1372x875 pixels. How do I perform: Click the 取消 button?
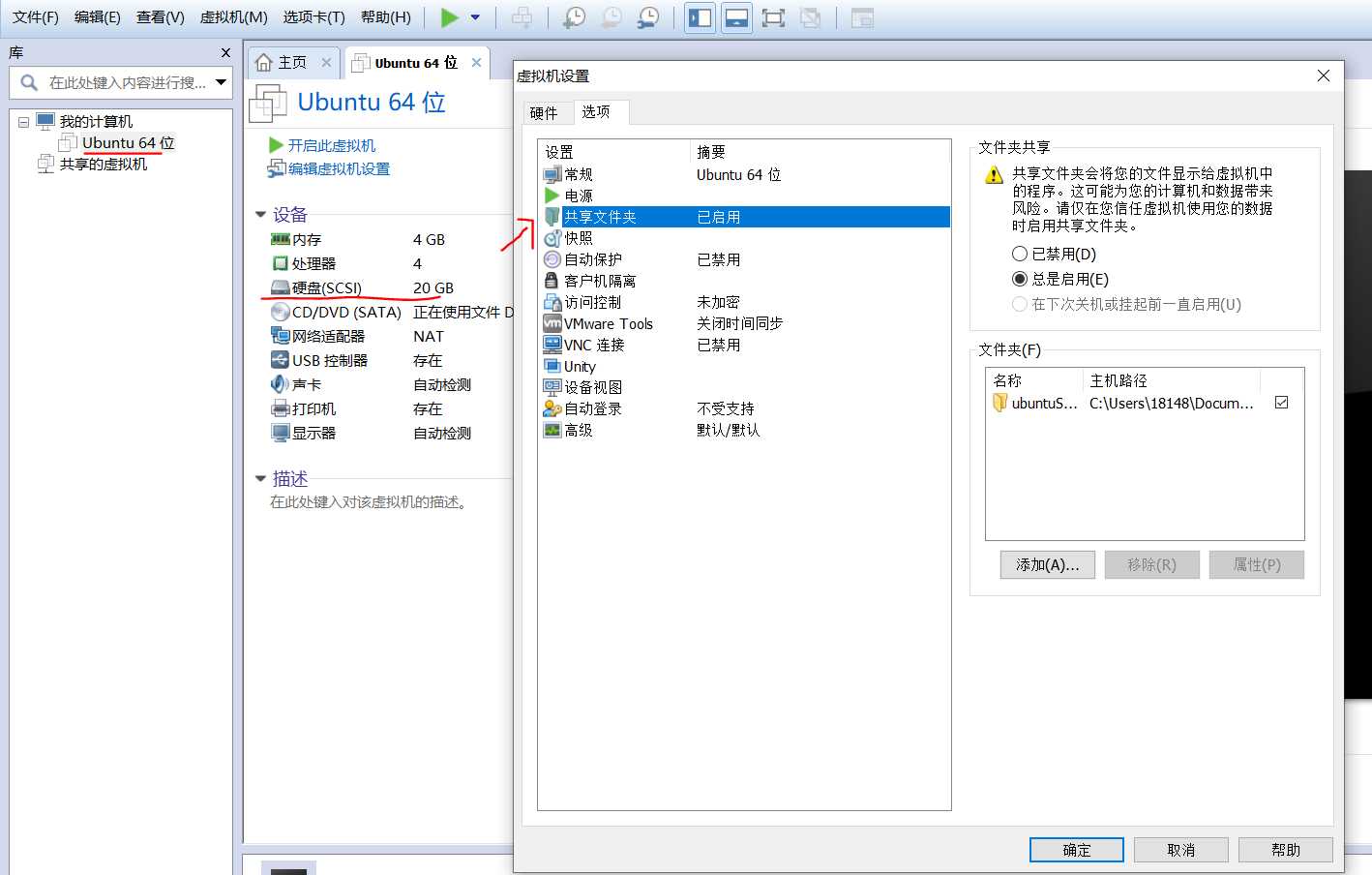point(1181,850)
